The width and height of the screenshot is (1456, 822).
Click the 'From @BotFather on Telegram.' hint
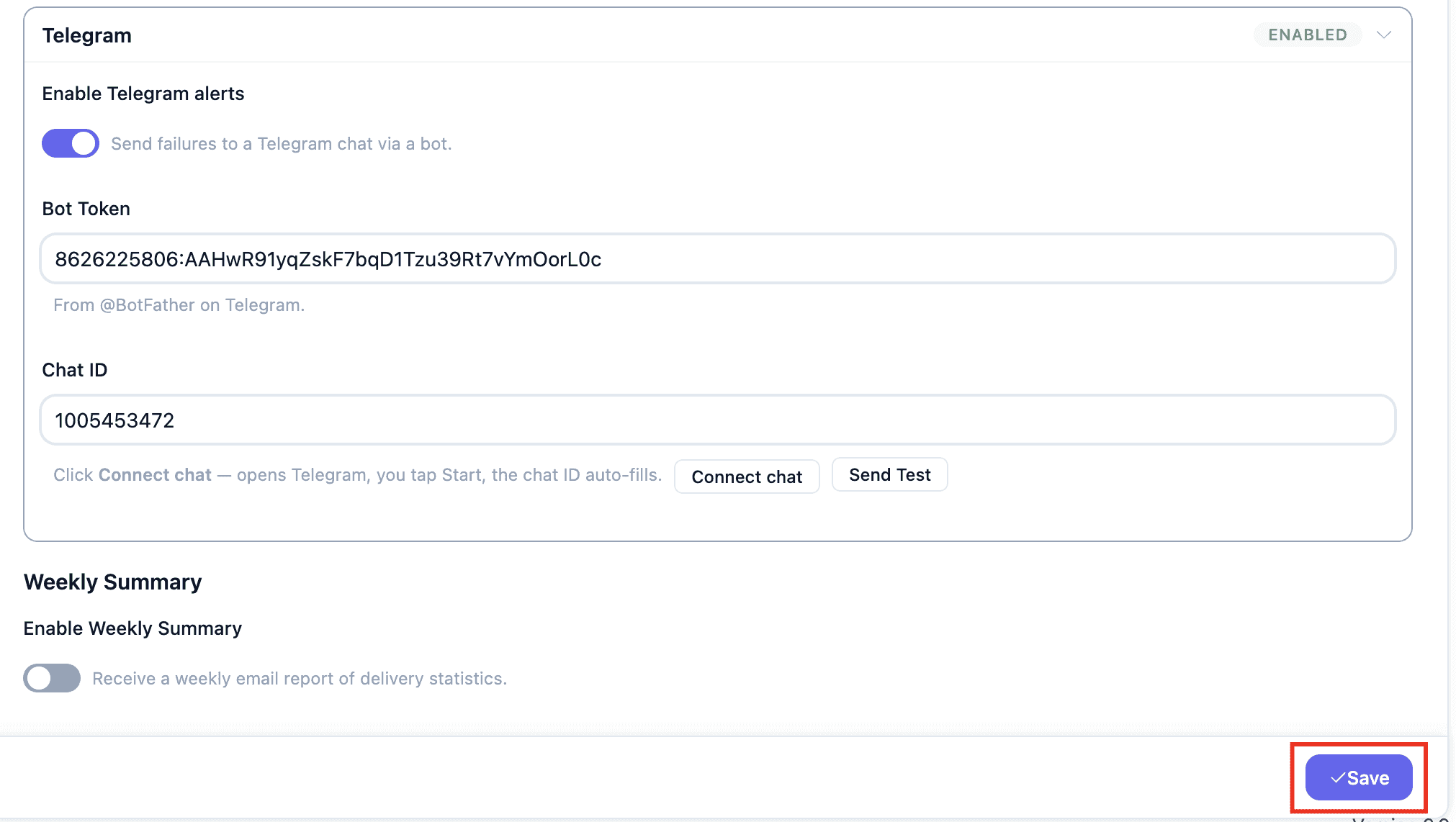tap(179, 305)
